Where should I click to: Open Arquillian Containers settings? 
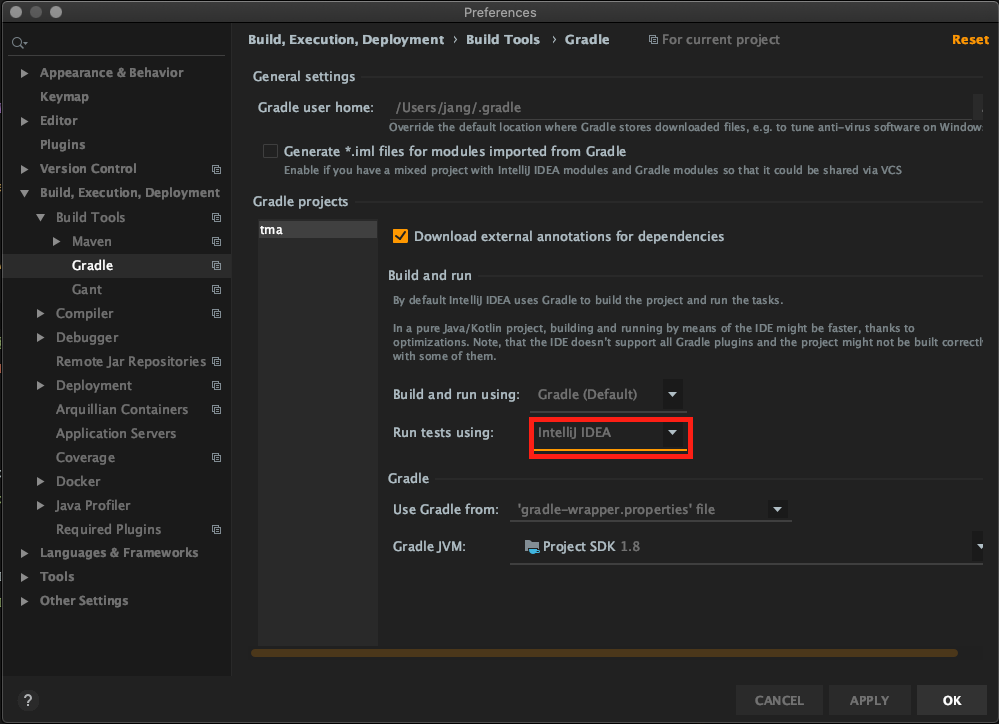122,410
